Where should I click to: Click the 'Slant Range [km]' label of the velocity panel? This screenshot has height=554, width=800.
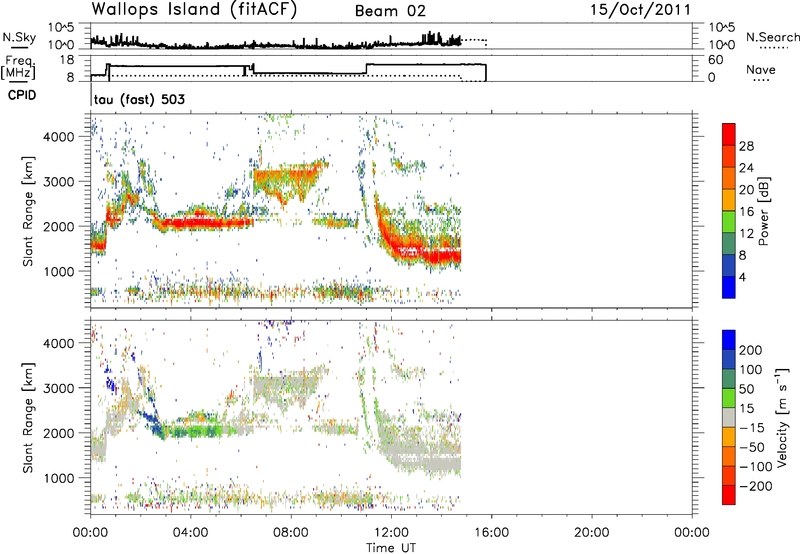pos(28,418)
